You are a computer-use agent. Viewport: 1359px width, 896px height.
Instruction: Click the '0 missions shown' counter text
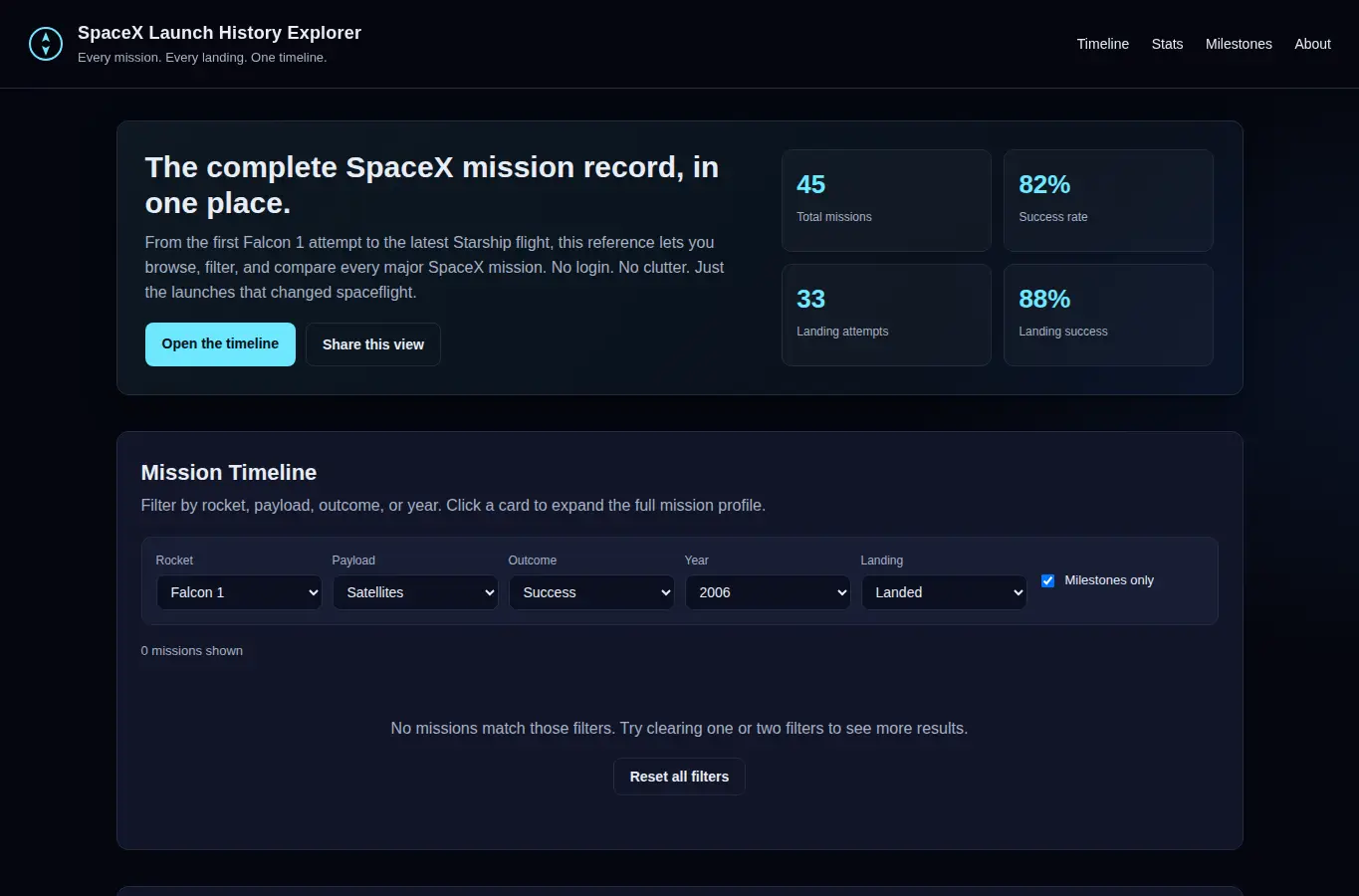click(192, 651)
